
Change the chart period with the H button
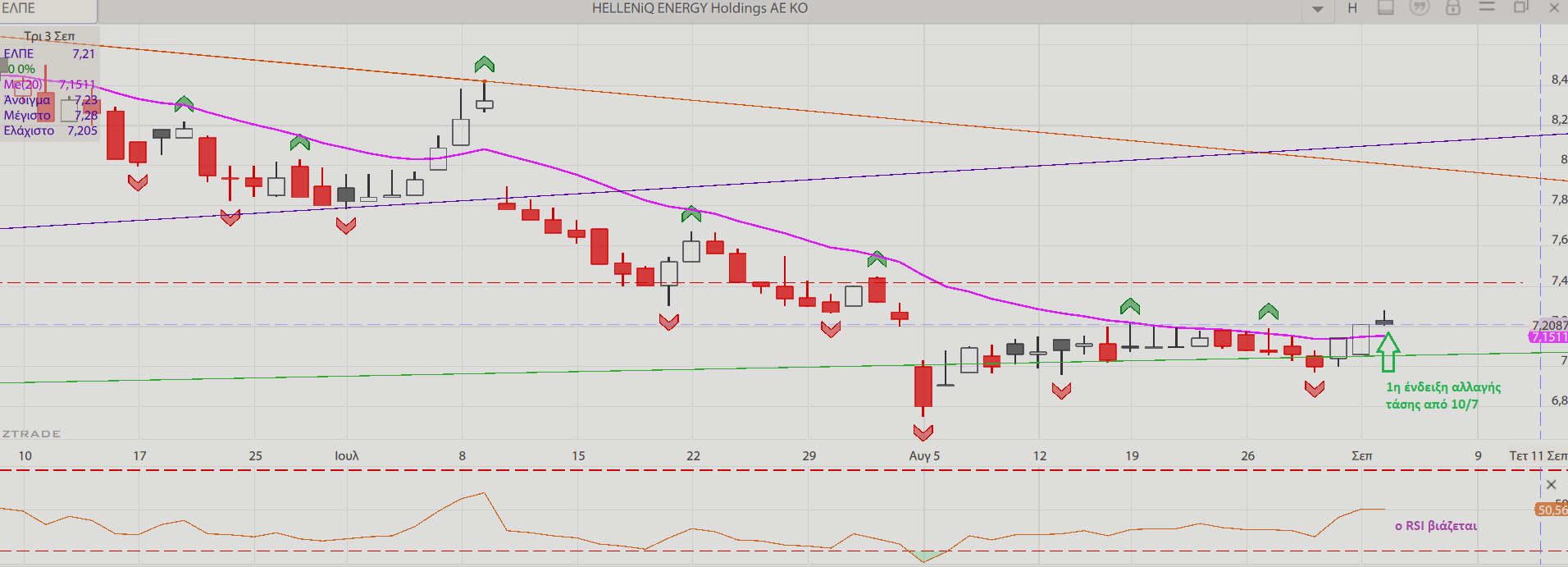pos(1352,8)
